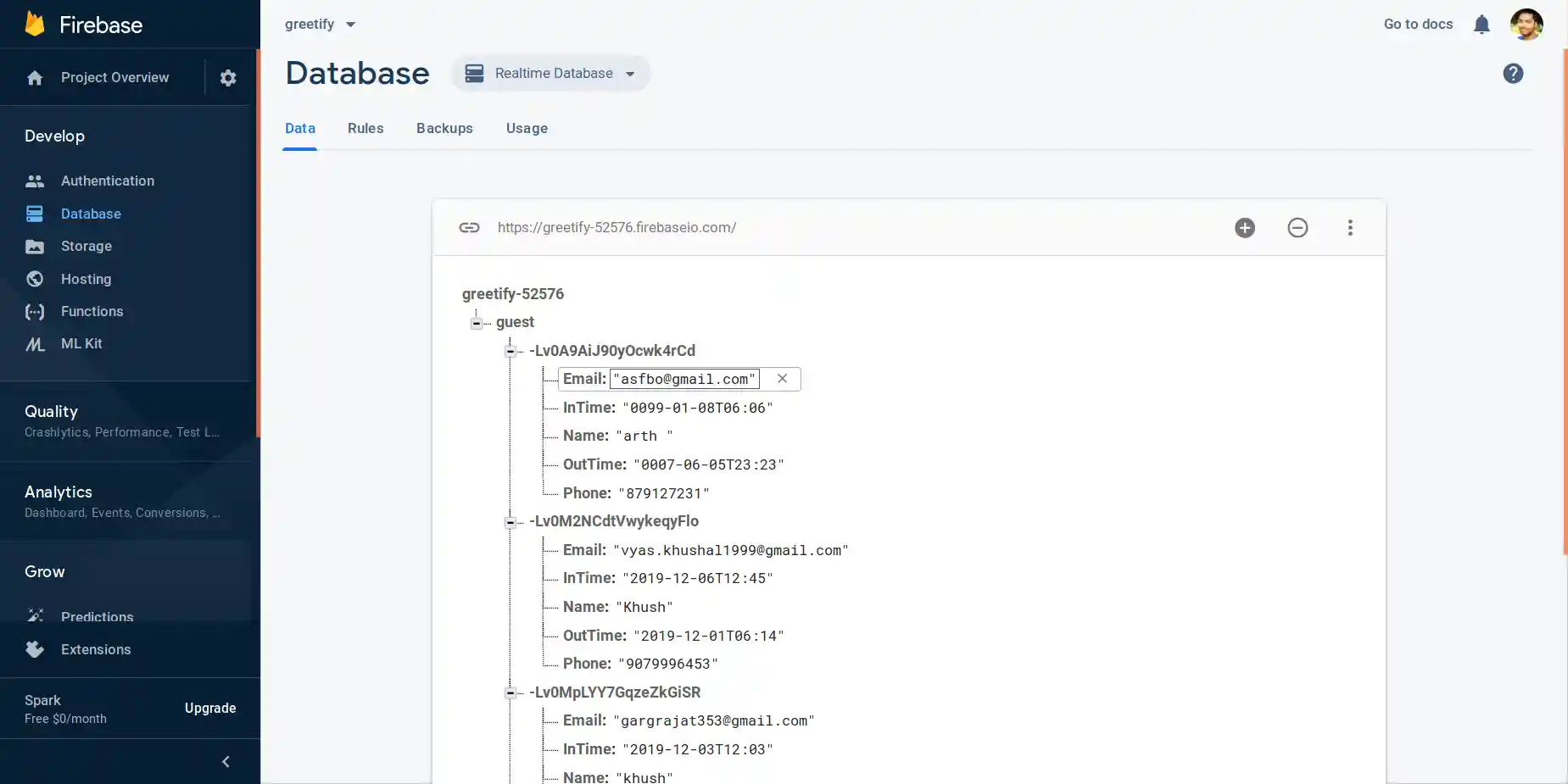
Task: Cancel editing the Email value with X
Action: pyautogui.click(x=782, y=379)
